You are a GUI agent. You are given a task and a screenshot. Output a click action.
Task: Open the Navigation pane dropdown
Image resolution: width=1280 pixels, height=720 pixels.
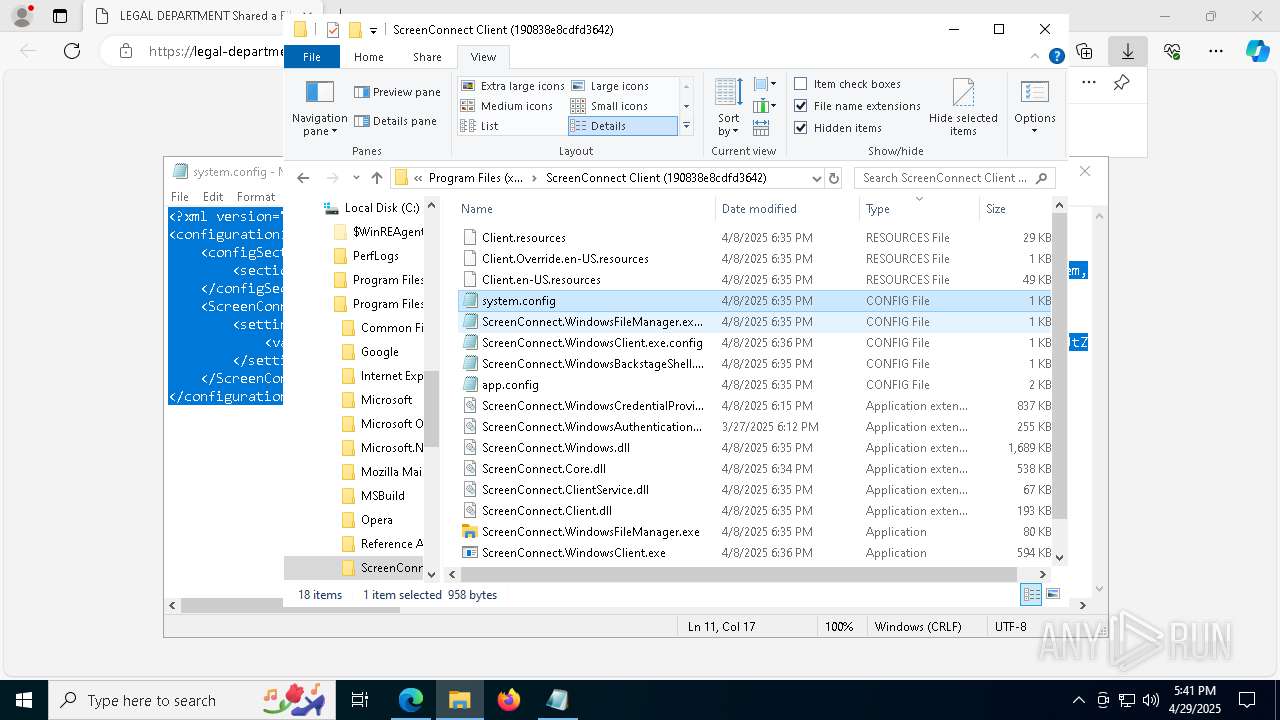click(319, 109)
